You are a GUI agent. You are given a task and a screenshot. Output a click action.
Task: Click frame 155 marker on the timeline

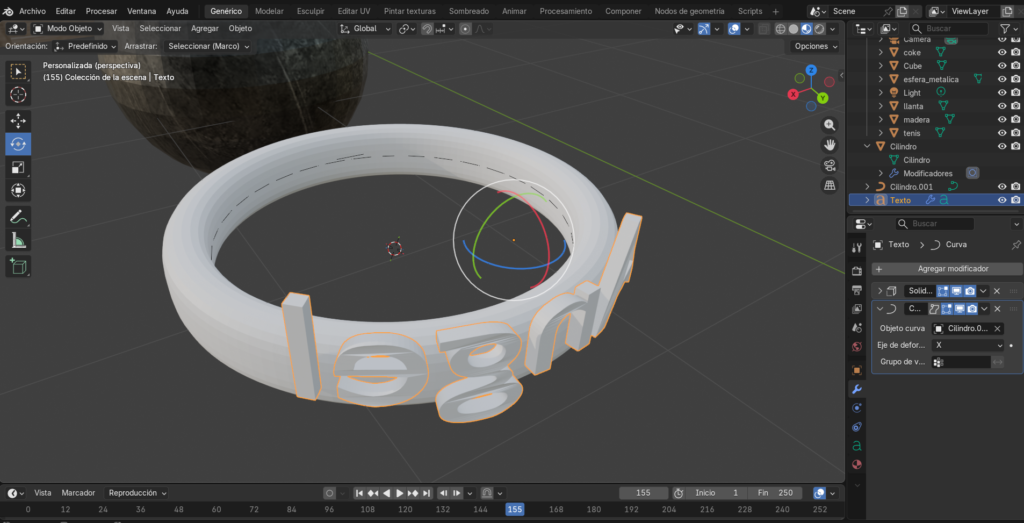pyautogui.click(x=515, y=509)
